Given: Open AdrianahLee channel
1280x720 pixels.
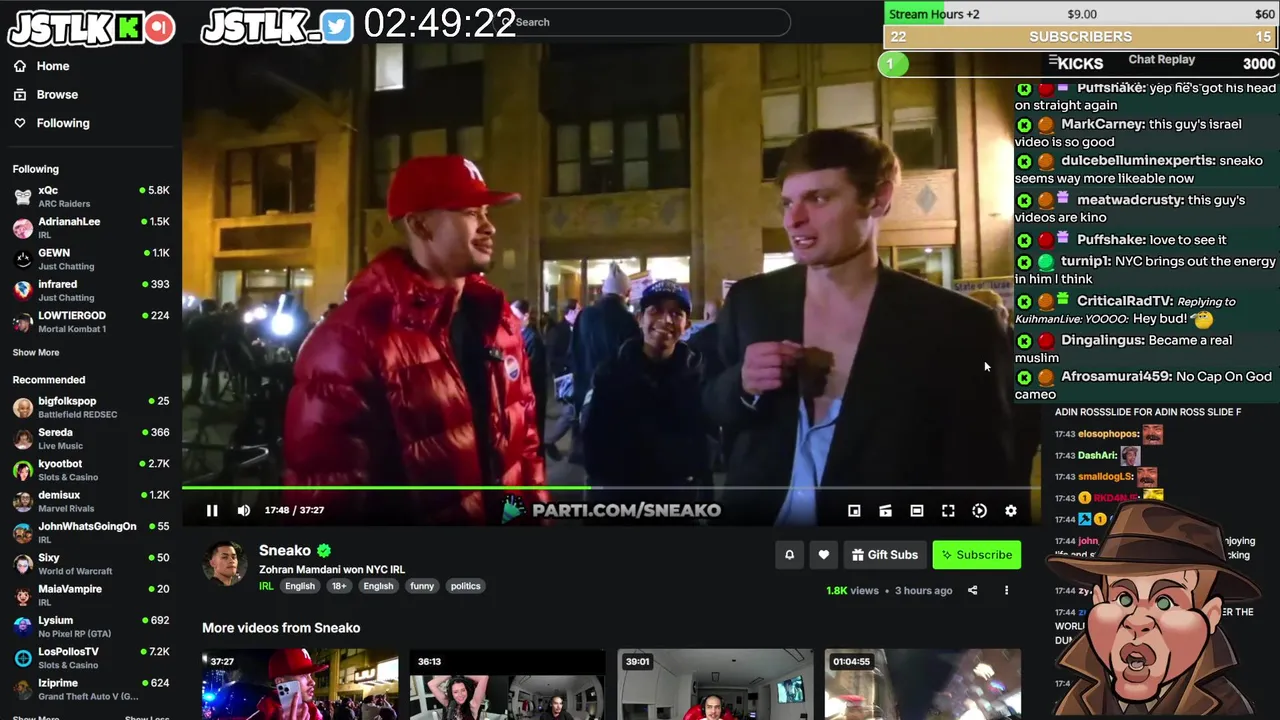Looking at the screenshot, I should point(91,227).
